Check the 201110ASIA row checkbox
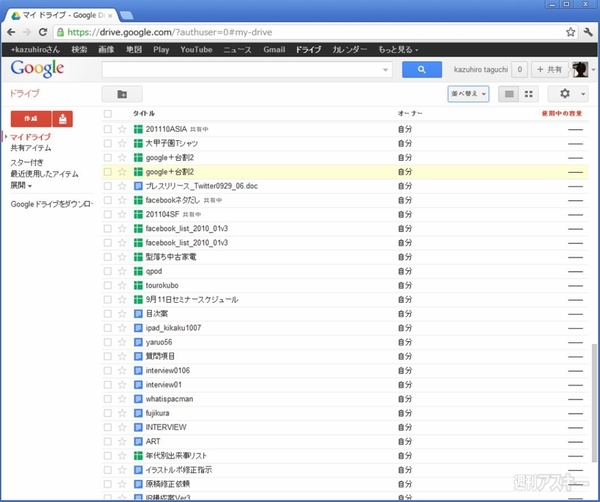 pyautogui.click(x=108, y=129)
